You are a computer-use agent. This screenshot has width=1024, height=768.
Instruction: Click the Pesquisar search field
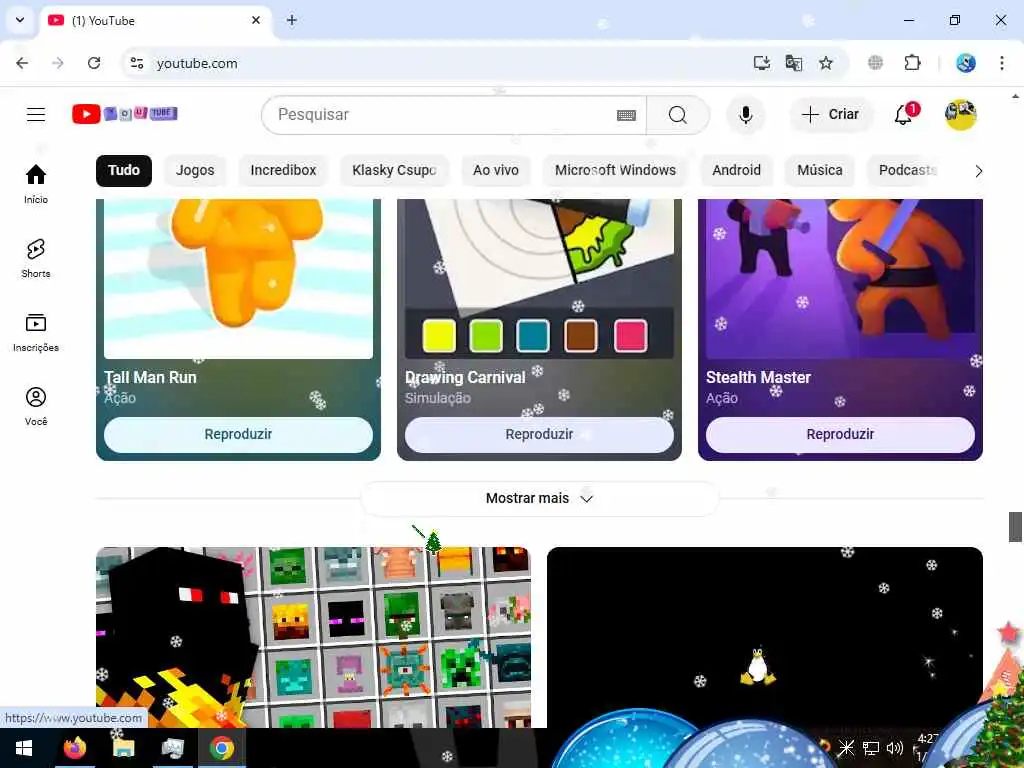(446, 115)
